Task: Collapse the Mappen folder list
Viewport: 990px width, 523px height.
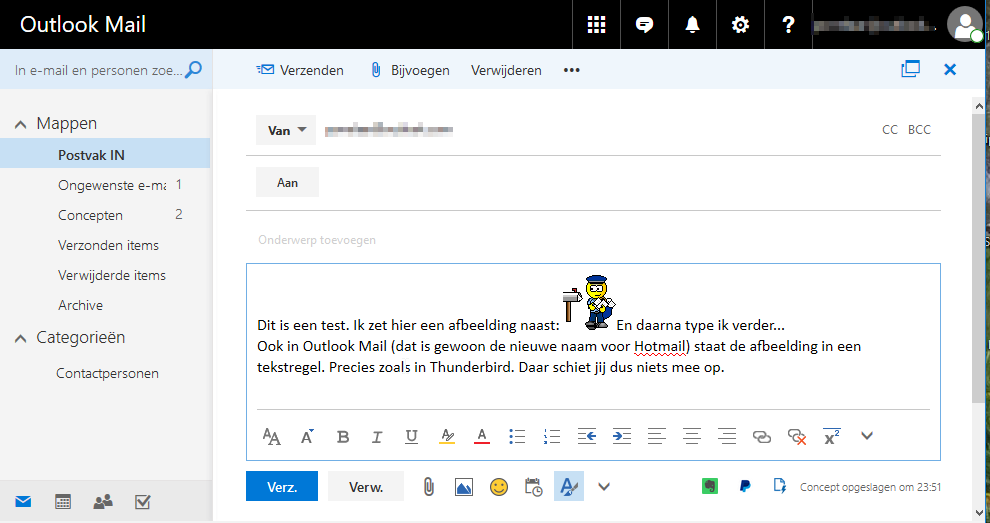Action: (x=20, y=124)
